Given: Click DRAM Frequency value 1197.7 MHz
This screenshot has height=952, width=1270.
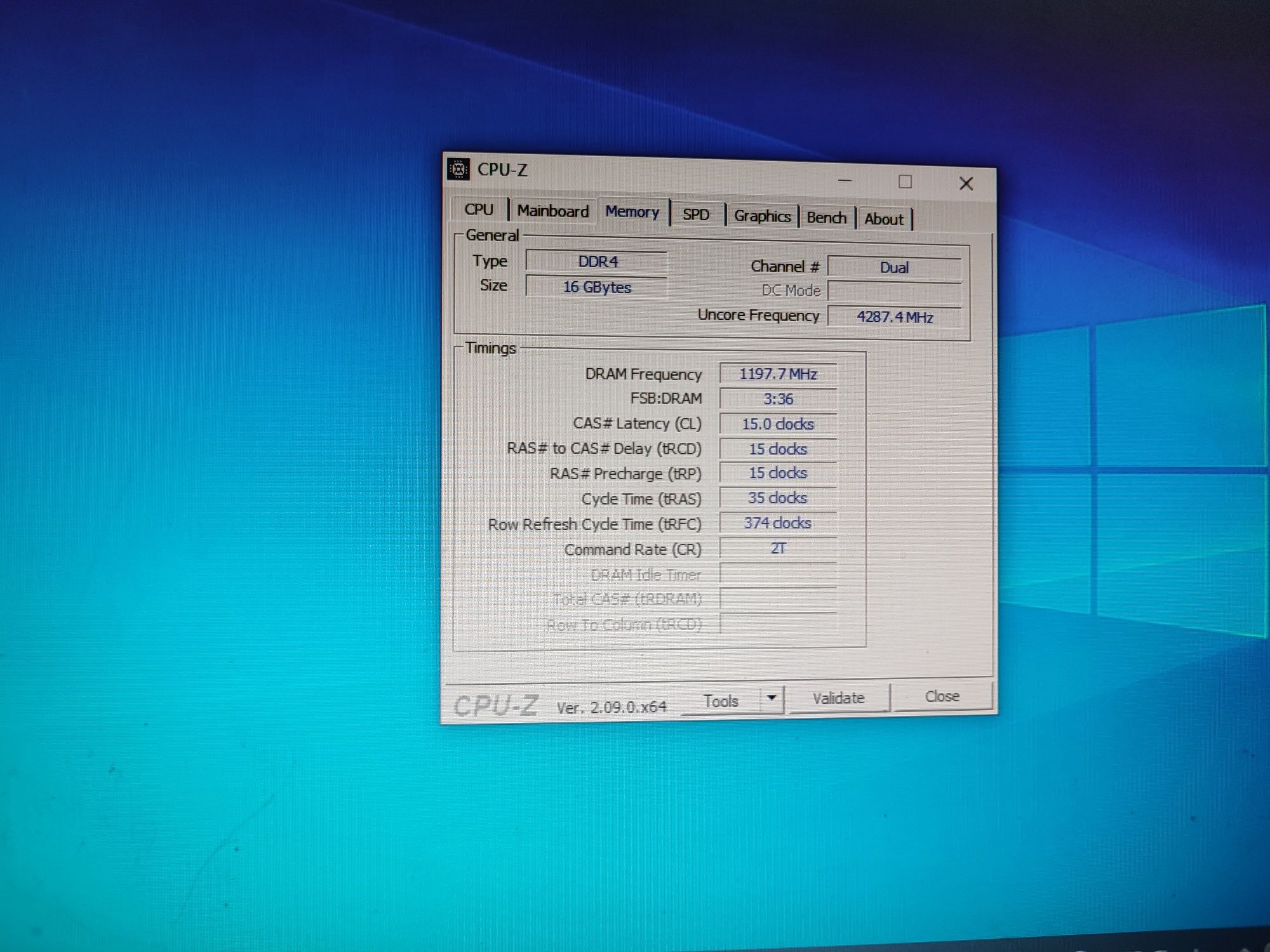Looking at the screenshot, I should coord(778,374).
